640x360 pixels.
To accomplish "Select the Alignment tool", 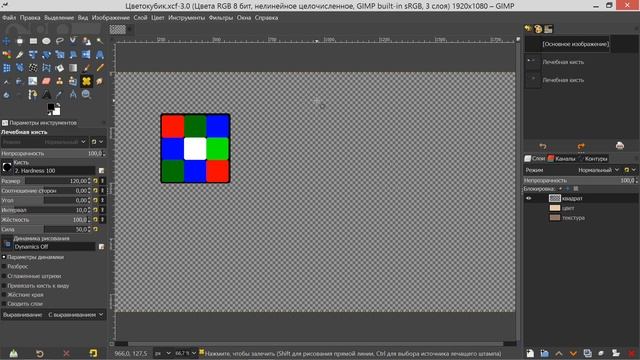I will [20, 41].
